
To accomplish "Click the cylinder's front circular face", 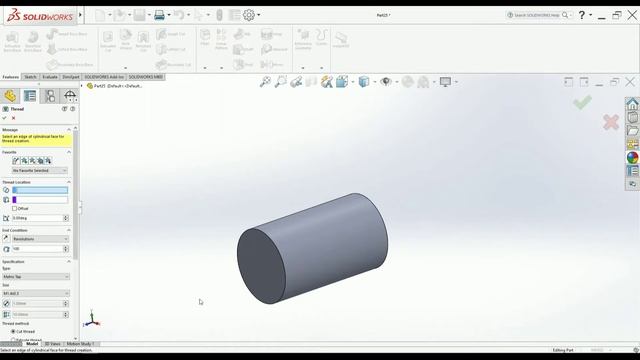I will 261,265.
